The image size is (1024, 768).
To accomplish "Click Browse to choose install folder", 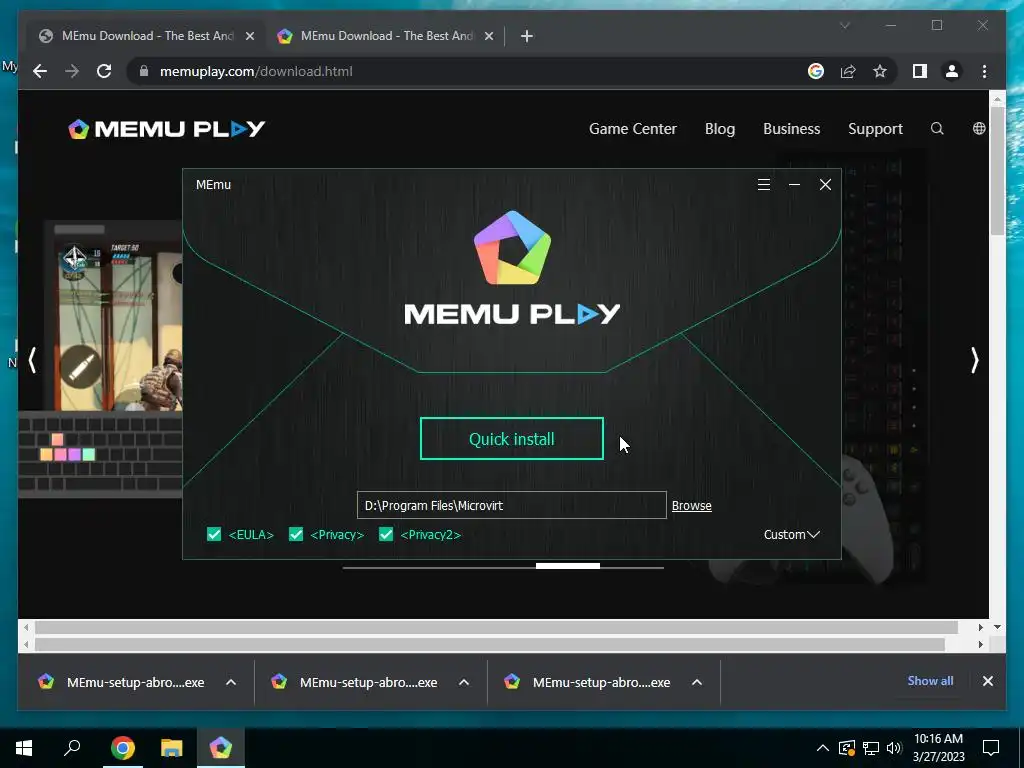I will click(692, 505).
